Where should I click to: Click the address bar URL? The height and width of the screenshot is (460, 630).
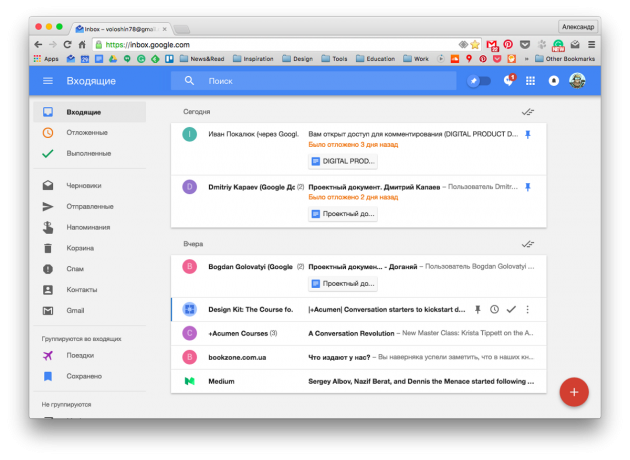147,45
